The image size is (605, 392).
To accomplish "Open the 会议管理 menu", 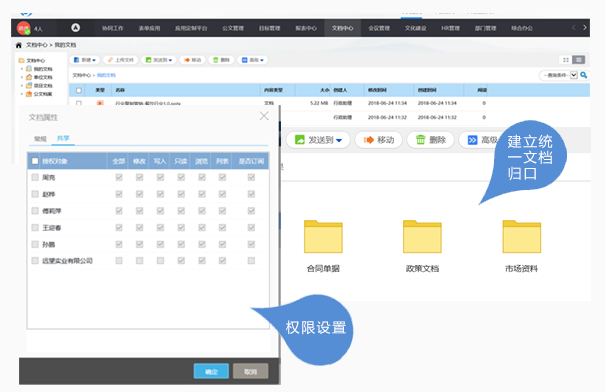I will click(379, 28).
